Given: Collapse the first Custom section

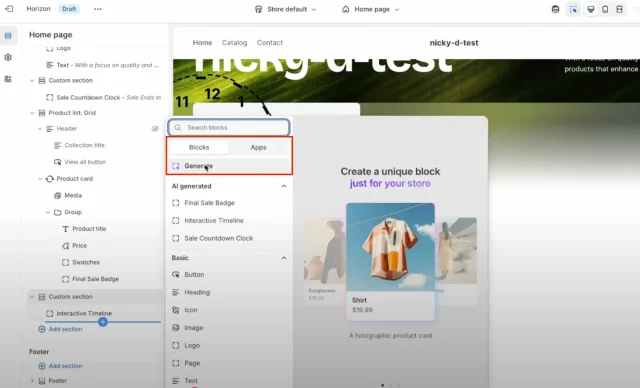Looking at the screenshot, I should click(32, 81).
